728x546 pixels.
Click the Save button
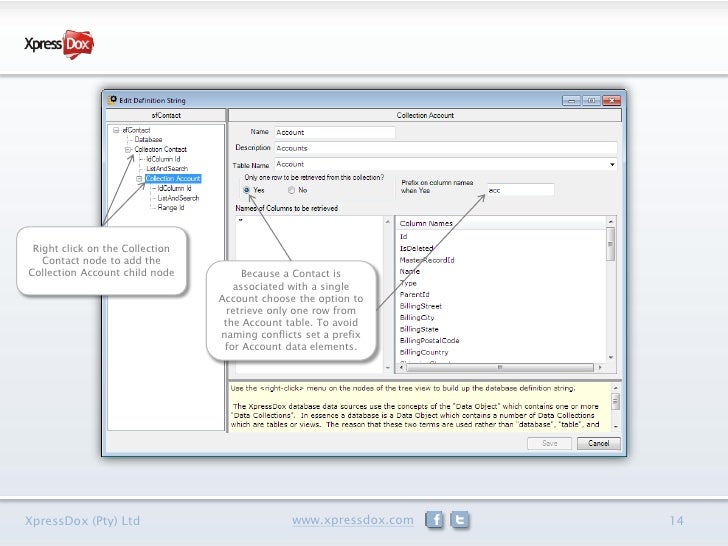point(550,443)
